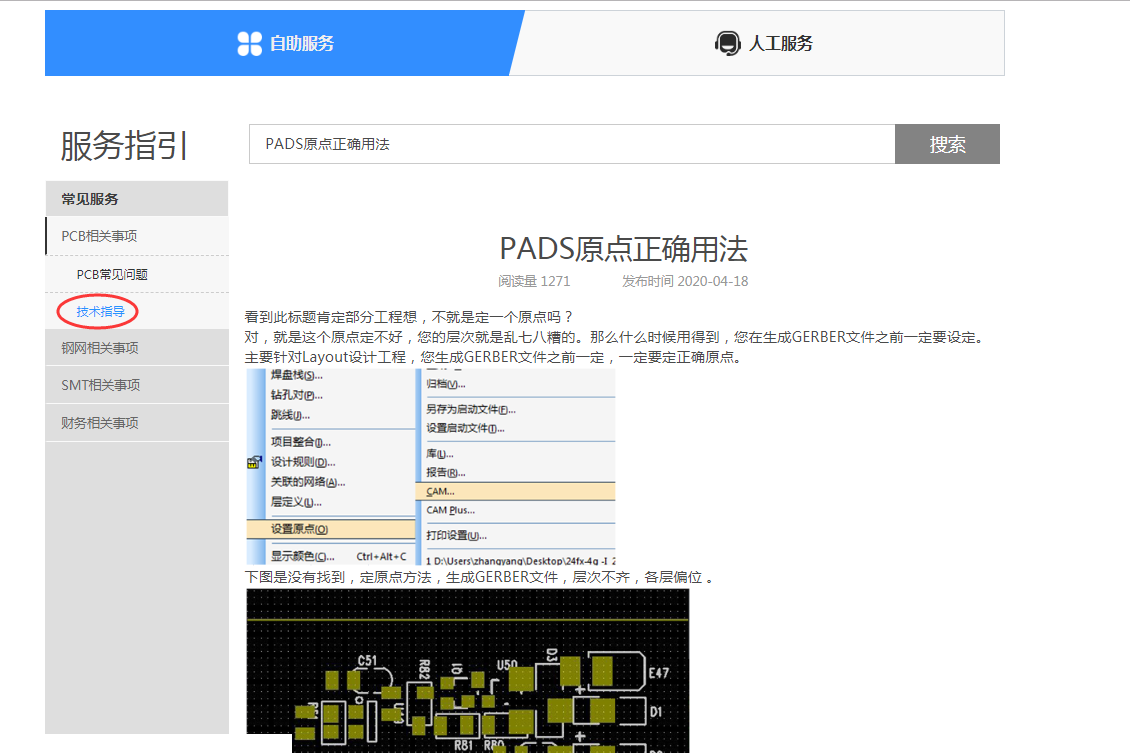Click the 阅读量 1271 read count

pos(534,281)
